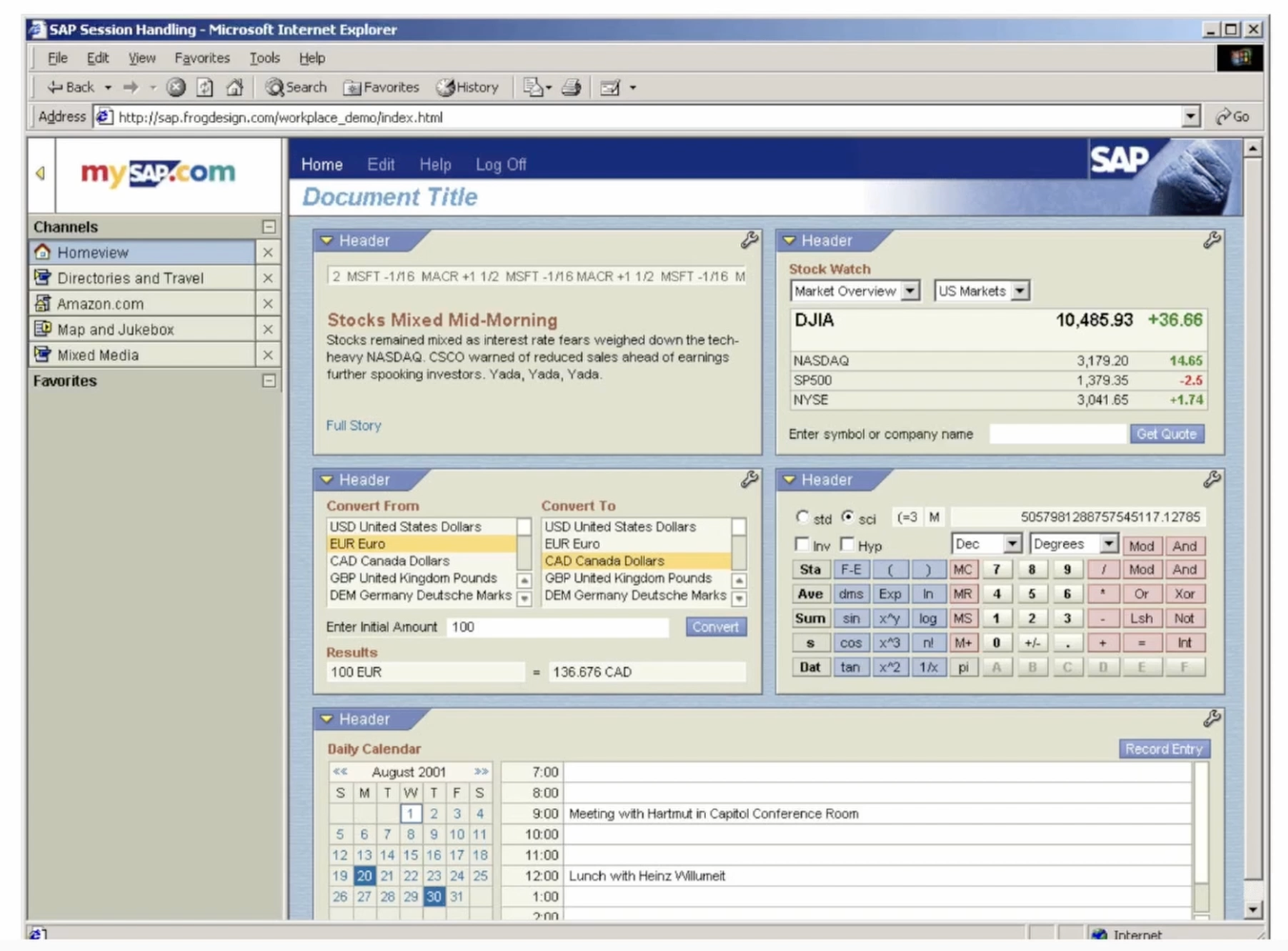The height and width of the screenshot is (951, 1288).
Task: Click the Home icon in browser toolbar
Action: tap(234, 87)
